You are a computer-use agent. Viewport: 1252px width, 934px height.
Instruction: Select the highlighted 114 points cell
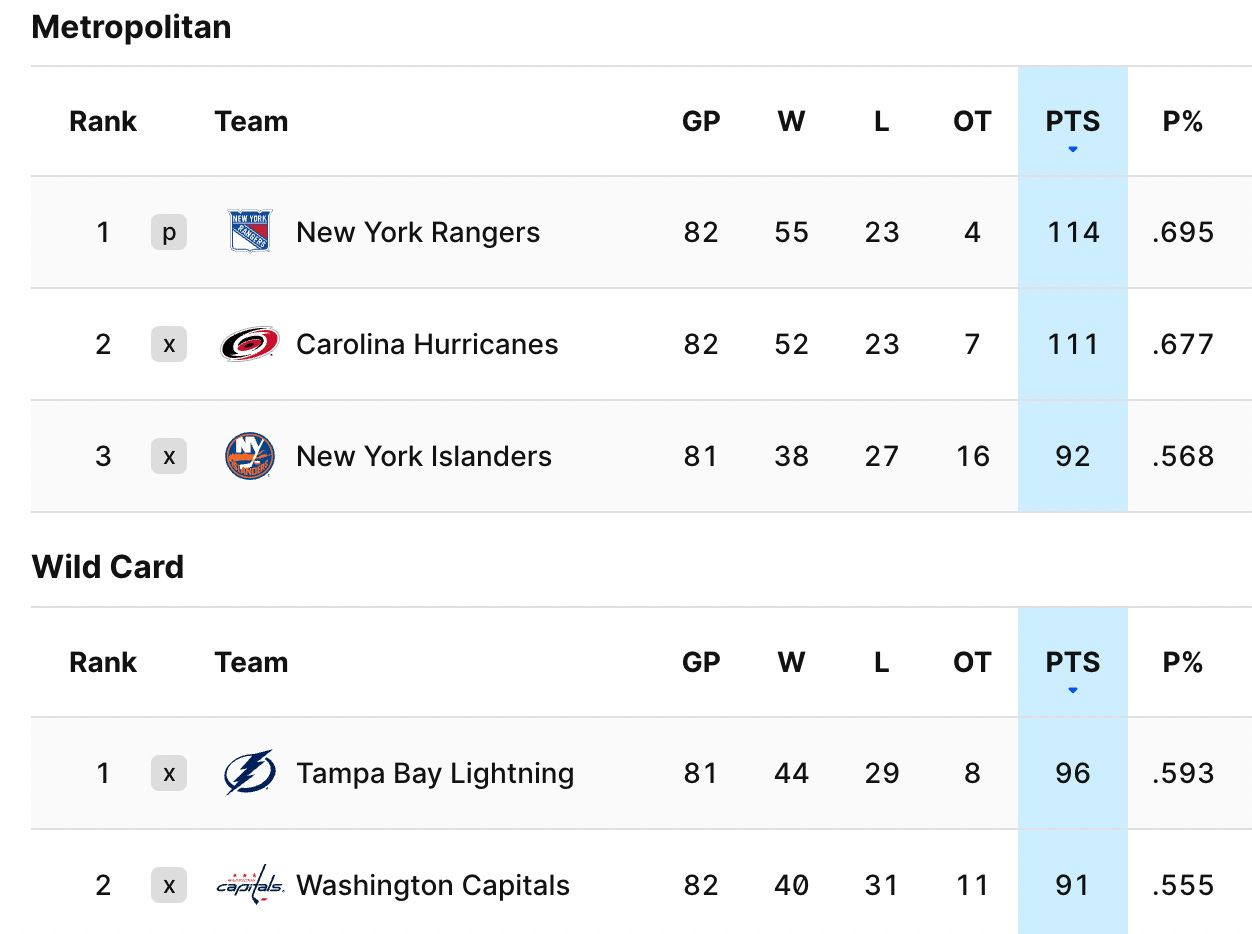tap(1073, 232)
